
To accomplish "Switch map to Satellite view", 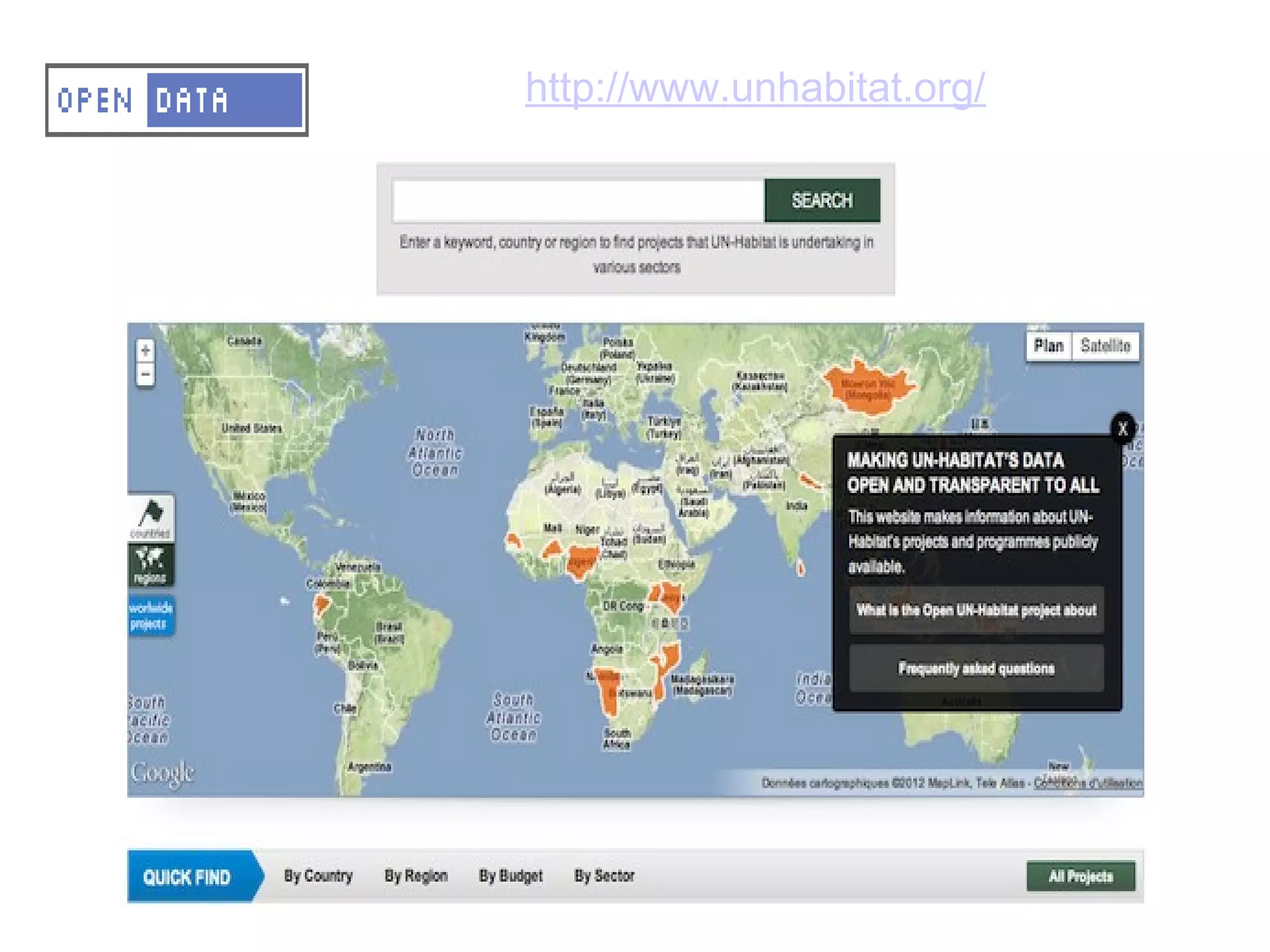I will [1105, 346].
